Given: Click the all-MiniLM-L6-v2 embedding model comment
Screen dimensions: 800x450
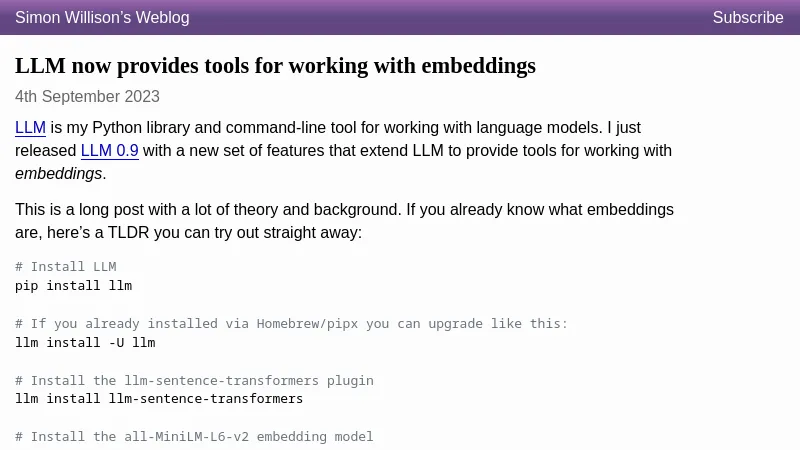Looking at the screenshot, I should tap(194, 437).
